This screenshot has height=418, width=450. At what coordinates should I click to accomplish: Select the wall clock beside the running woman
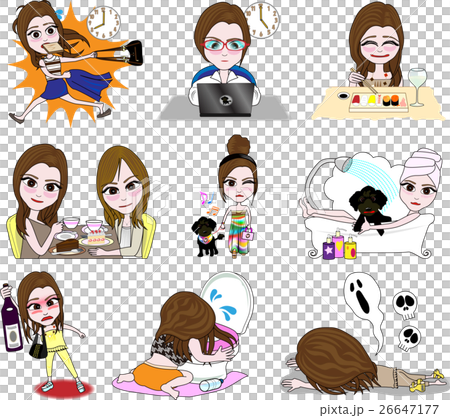[x=104, y=23]
